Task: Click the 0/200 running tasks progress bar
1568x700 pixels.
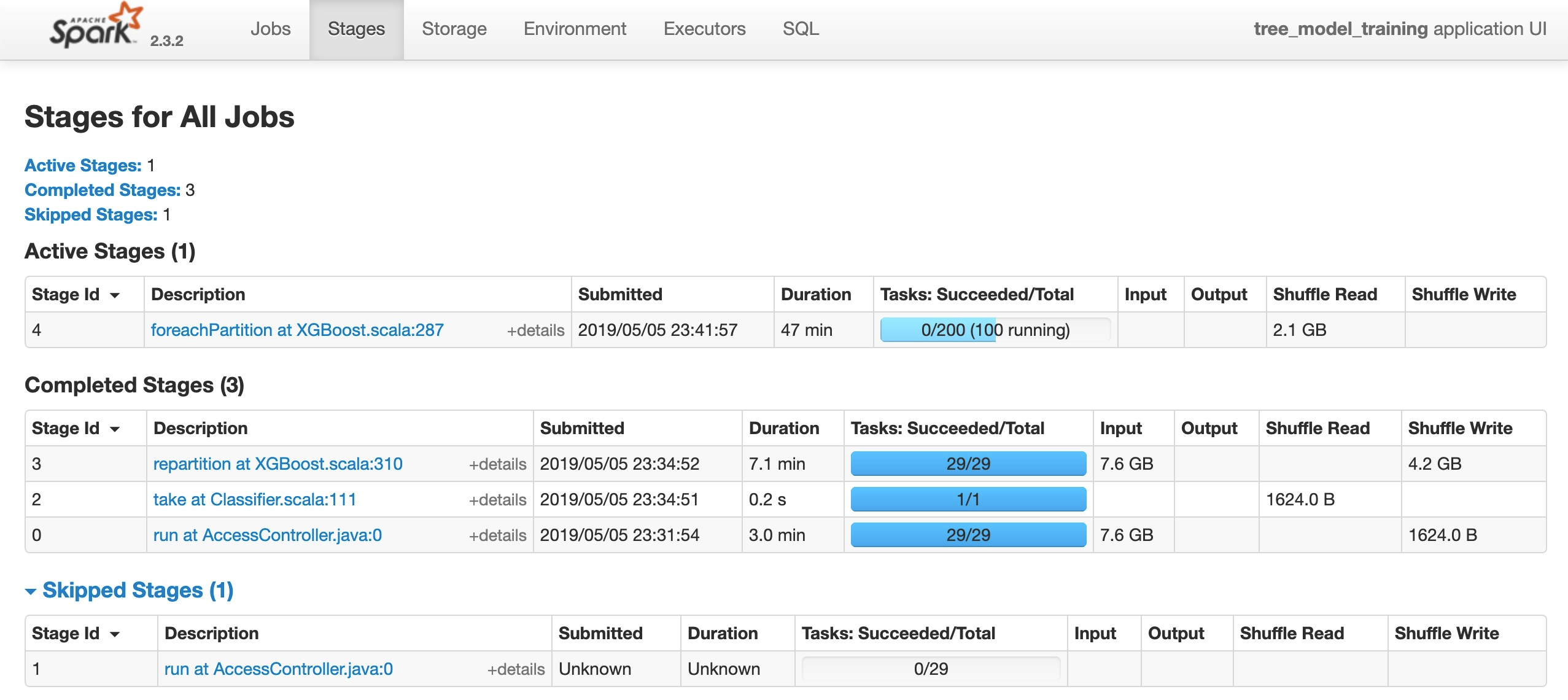Action: [995, 330]
